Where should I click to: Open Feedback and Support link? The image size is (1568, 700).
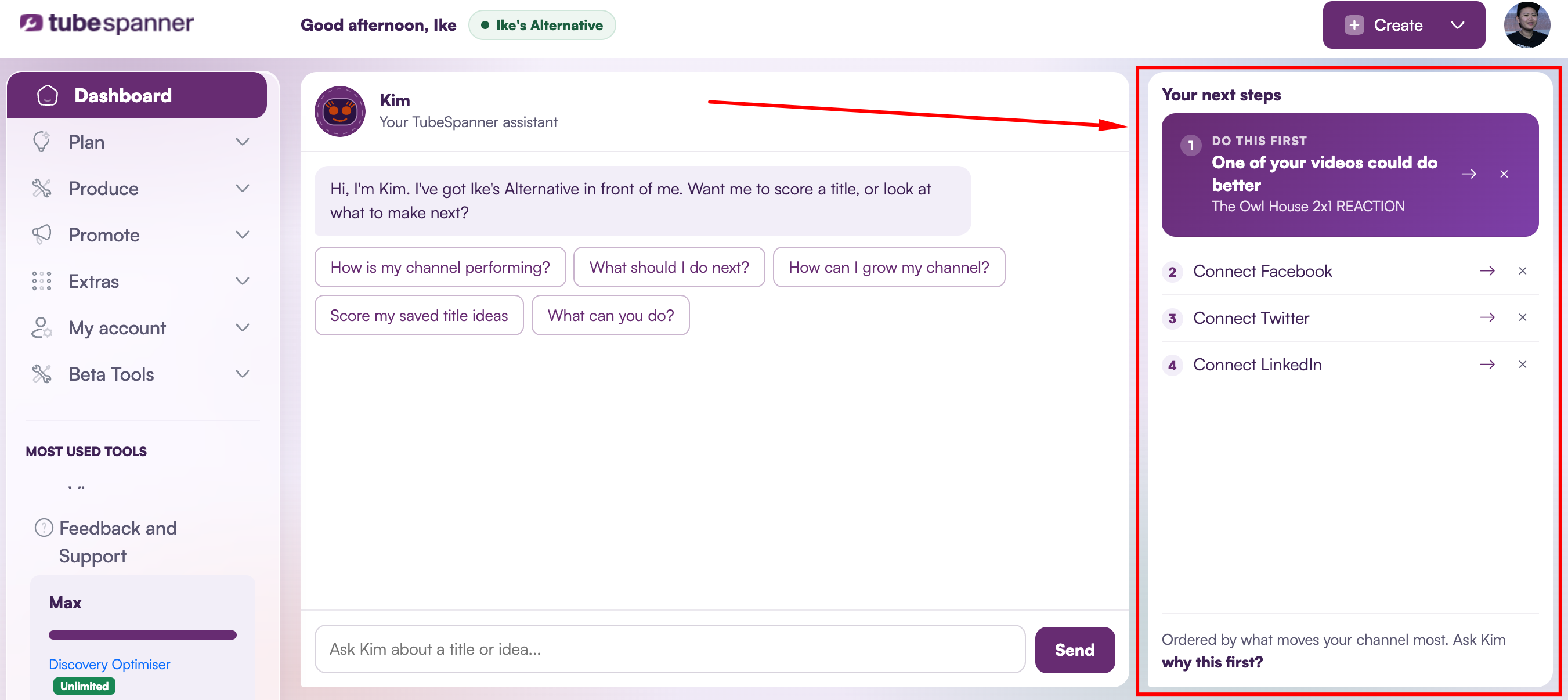point(117,542)
